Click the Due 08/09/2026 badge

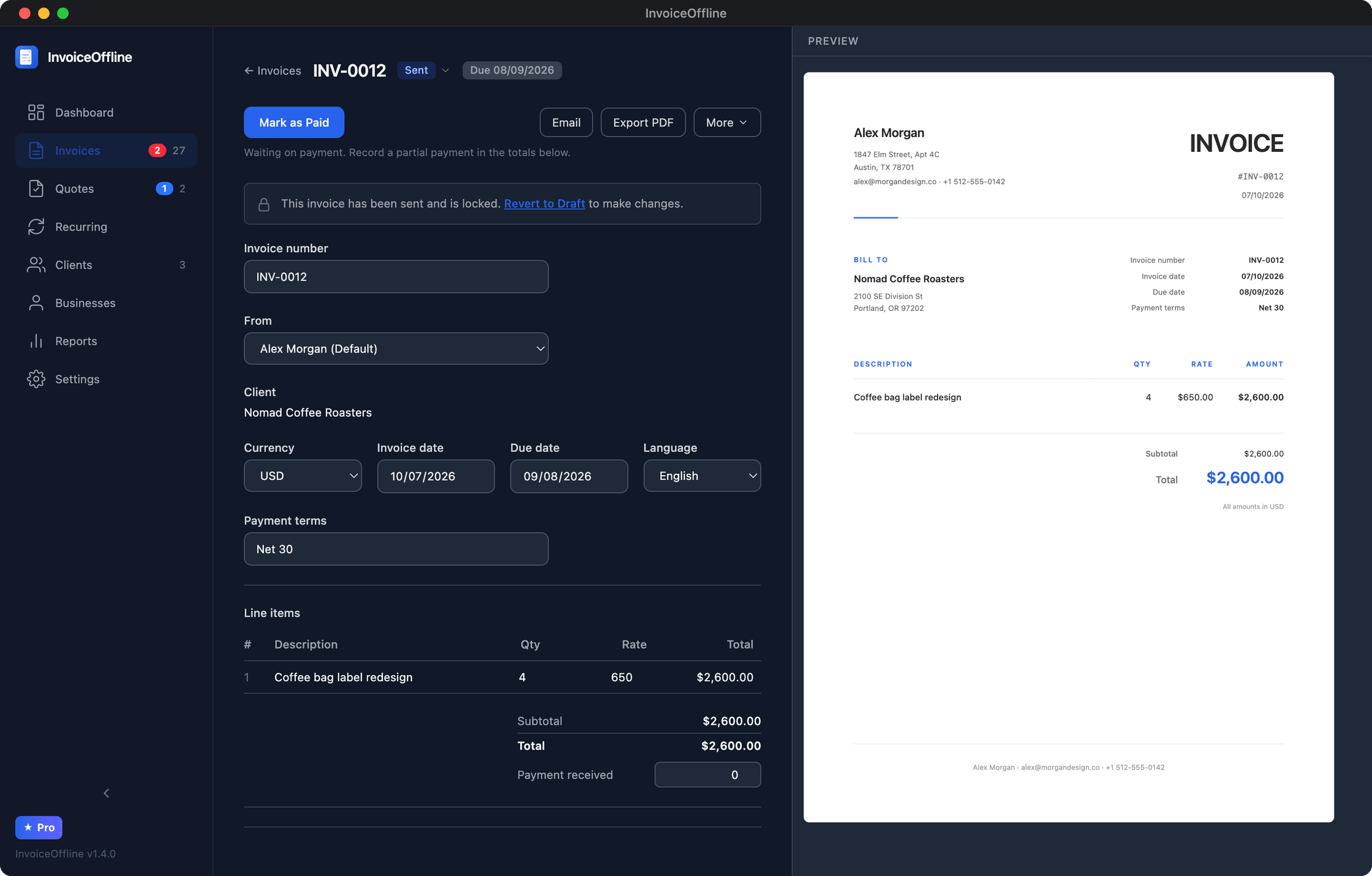(512, 70)
